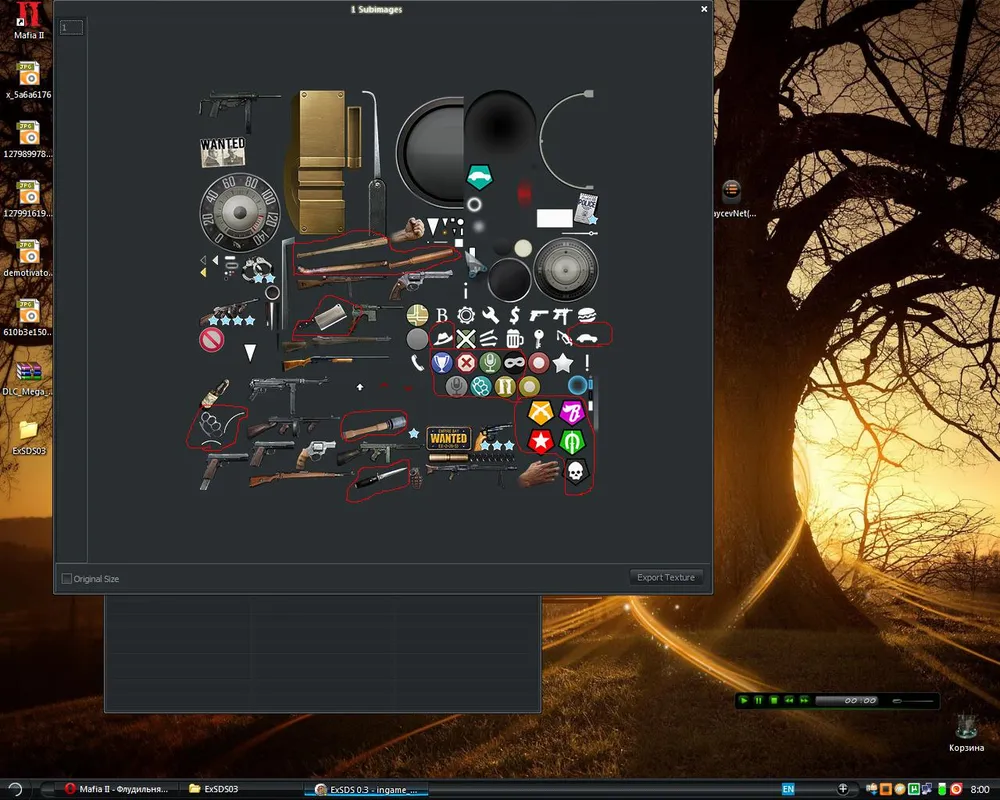
Task: Close the Subimages window
Action: (704, 9)
